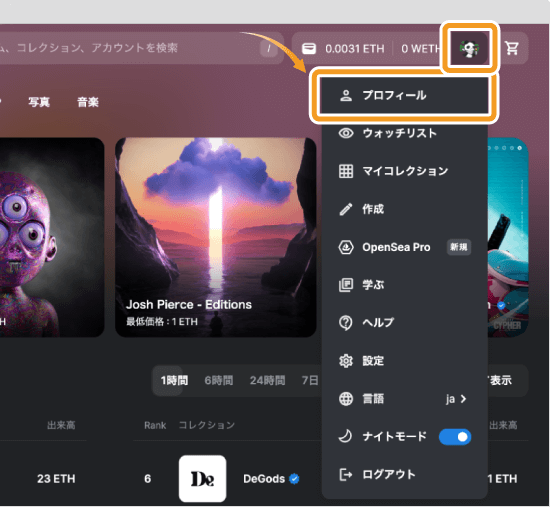
Task: Click the DeGods verified badge
Action: [x=294, y=479]
